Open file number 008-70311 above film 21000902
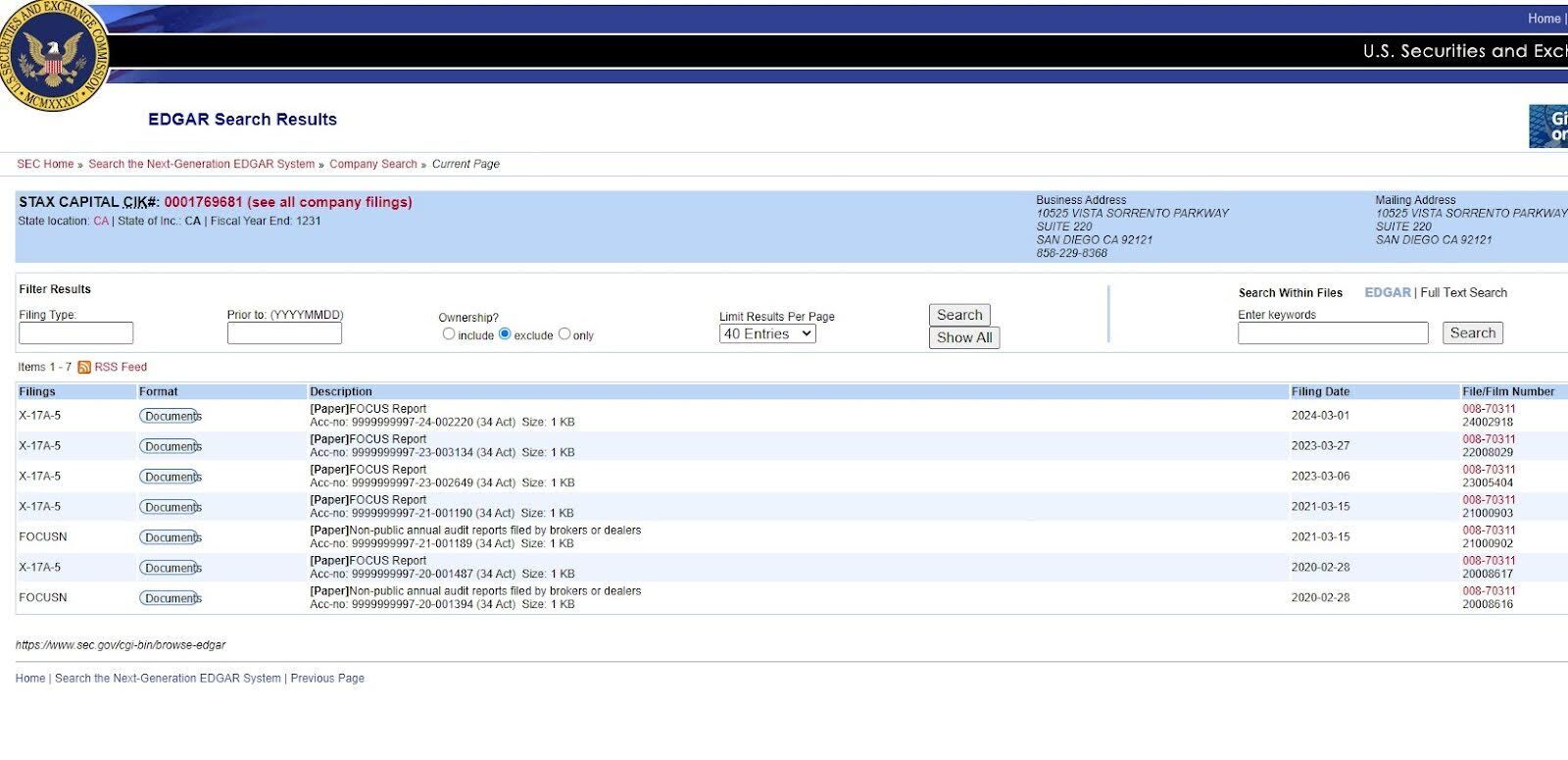This screenshot has height=760, width=1568. (x=1489, y=531)
